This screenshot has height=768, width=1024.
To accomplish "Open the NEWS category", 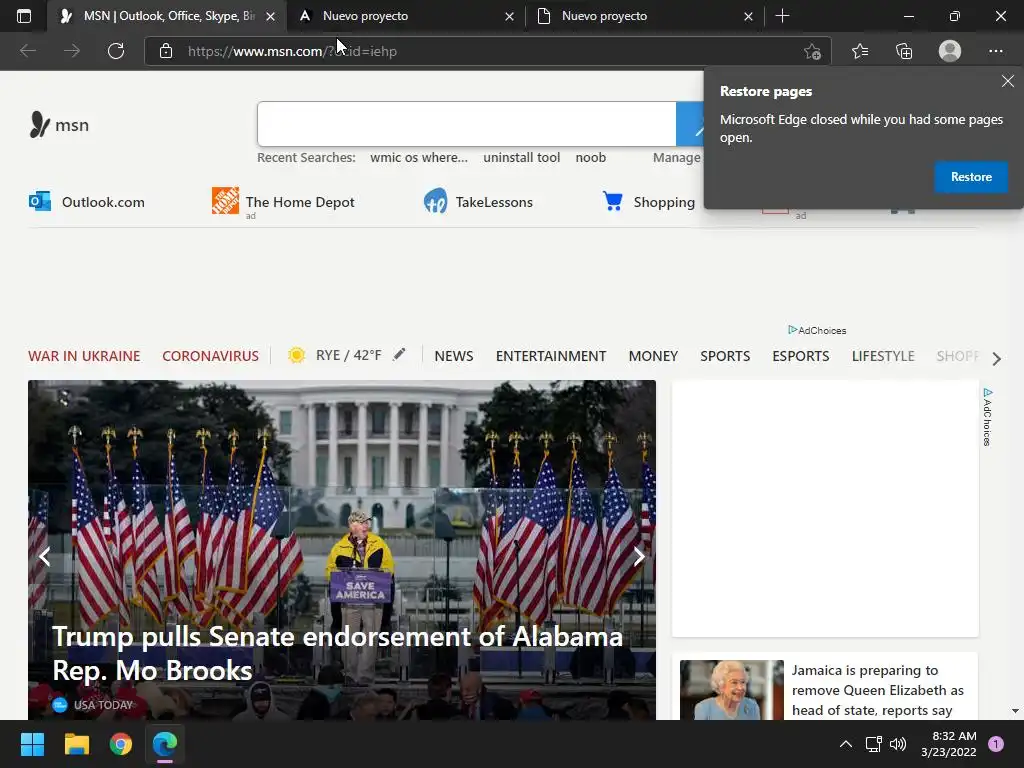I will click(454, 356).
